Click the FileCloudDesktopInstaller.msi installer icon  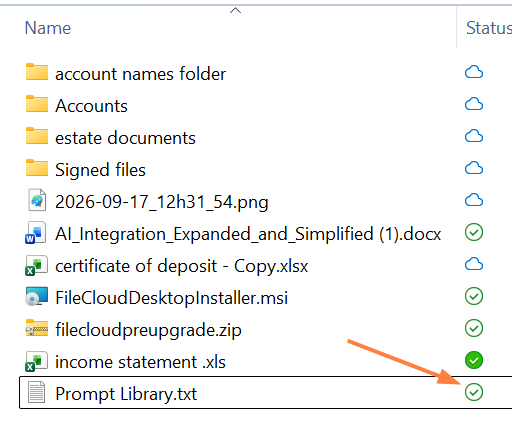(36, 296)
